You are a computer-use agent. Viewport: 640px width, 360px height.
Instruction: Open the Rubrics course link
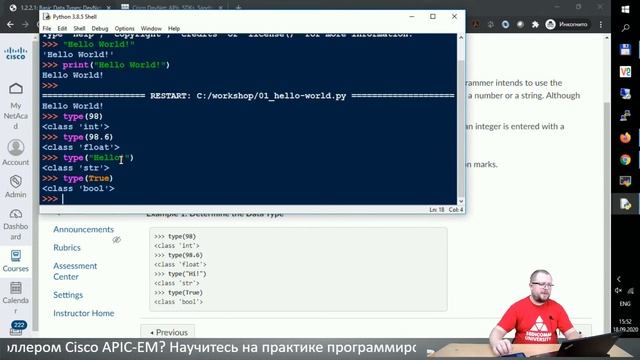(x=67, y=248)
